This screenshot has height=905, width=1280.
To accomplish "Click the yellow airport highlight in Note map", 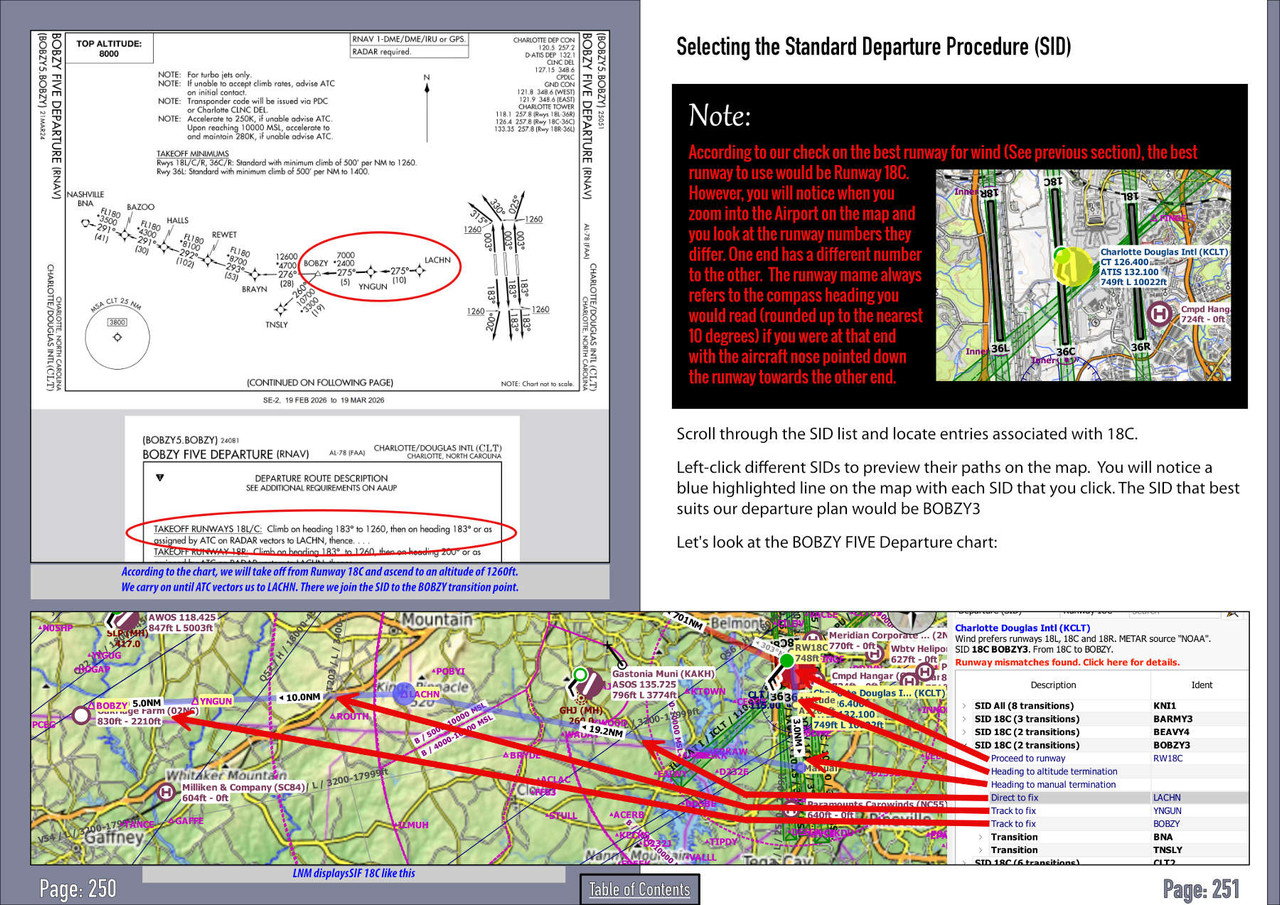I will coord(1071,269).
